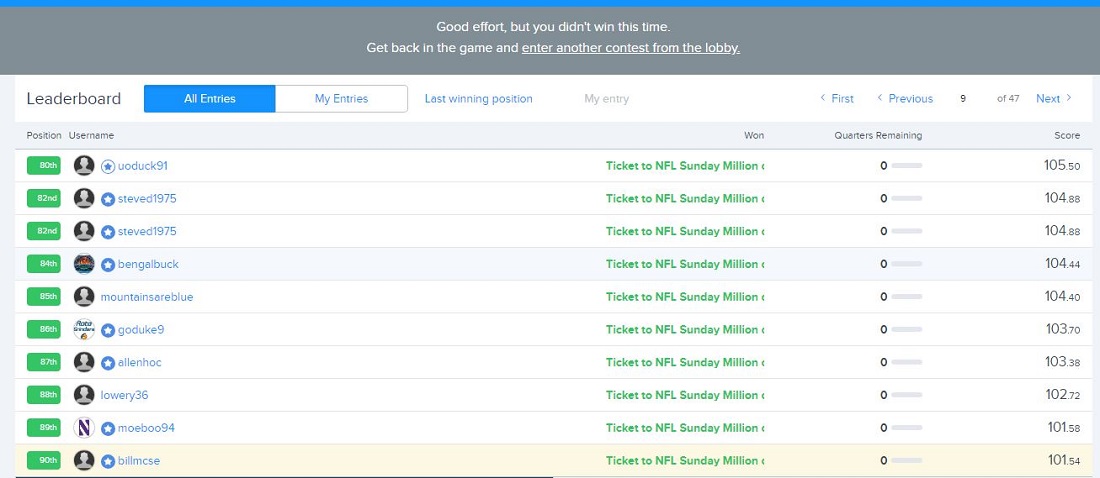Click lowery36's default avatar icon
1100x478 pixels.
point(84,395)
